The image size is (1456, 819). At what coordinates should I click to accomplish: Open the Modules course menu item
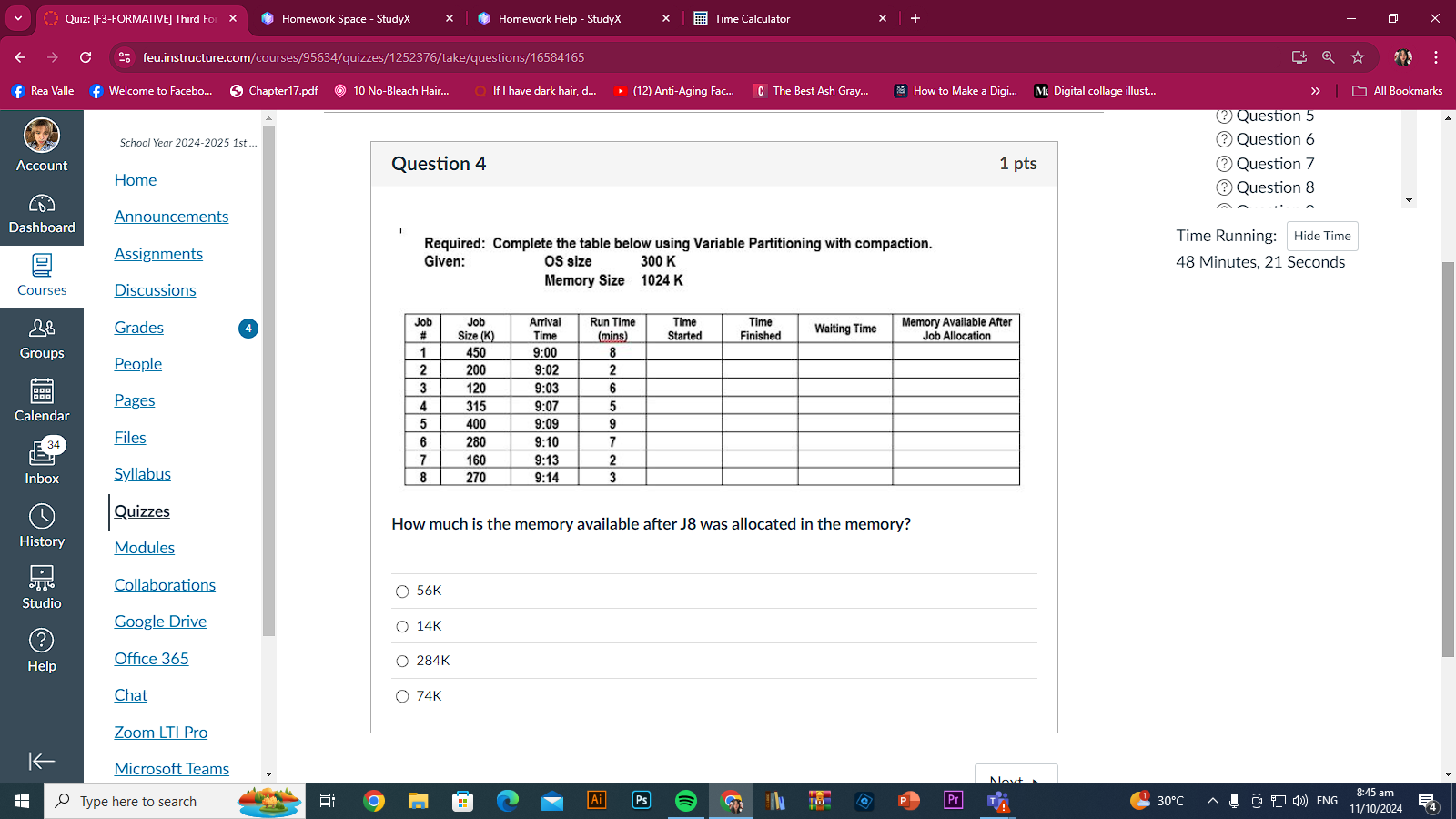(x=145, y=548)
